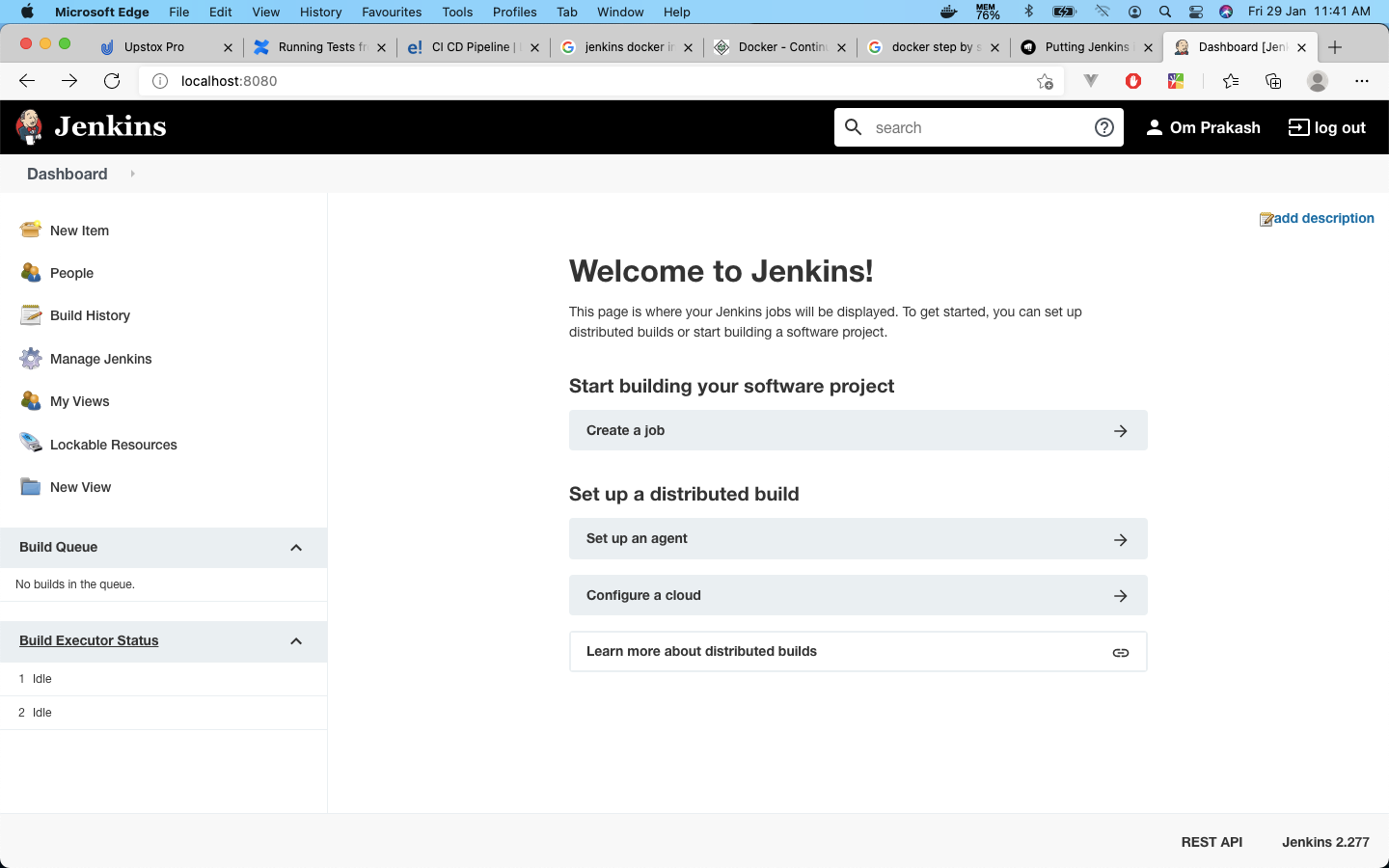Click the date and time in menu bar
The width and height of the screenshot is (1389, 868).
click(x=1309, y=12)
